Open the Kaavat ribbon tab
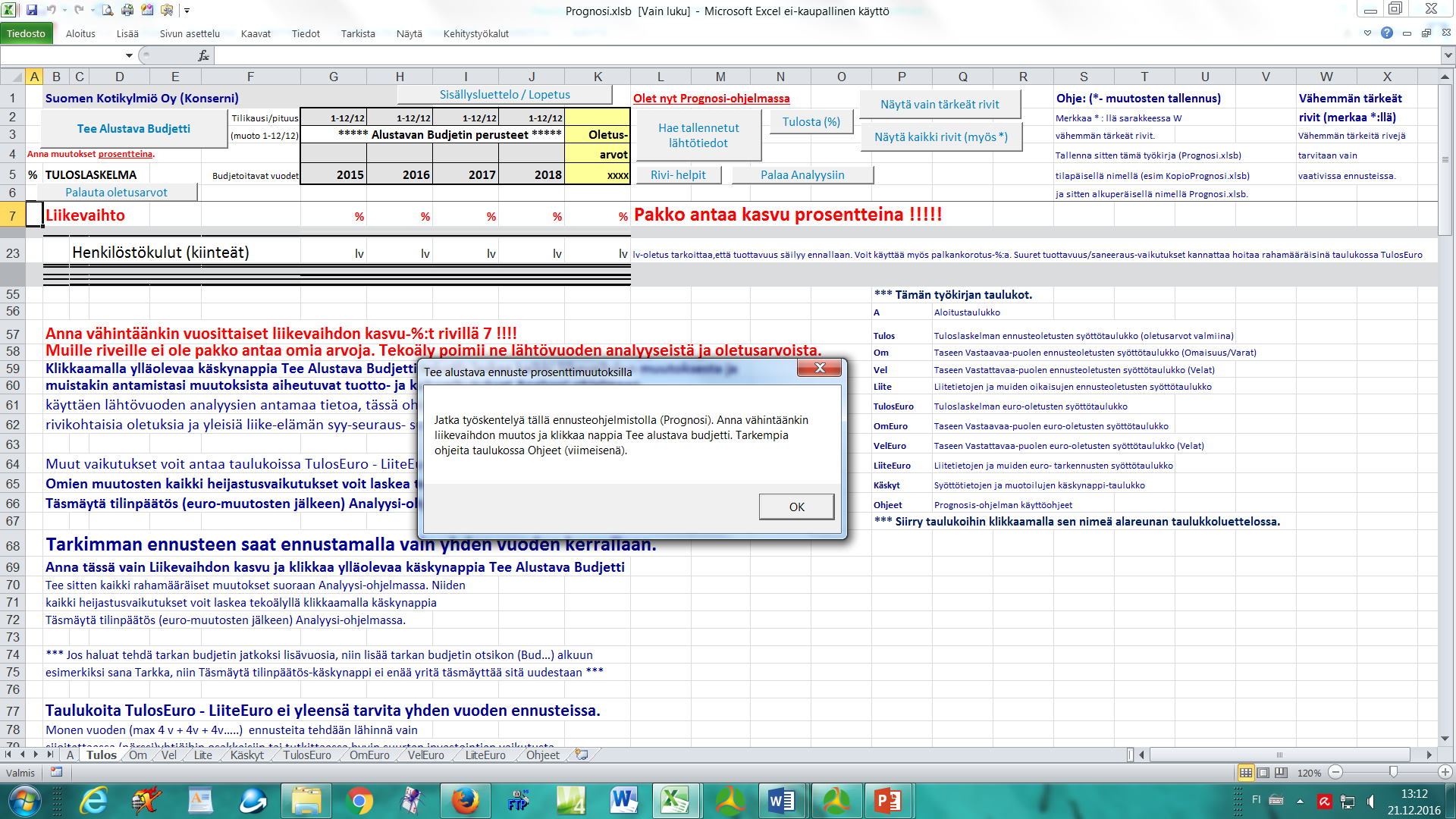 pos(256,33)
